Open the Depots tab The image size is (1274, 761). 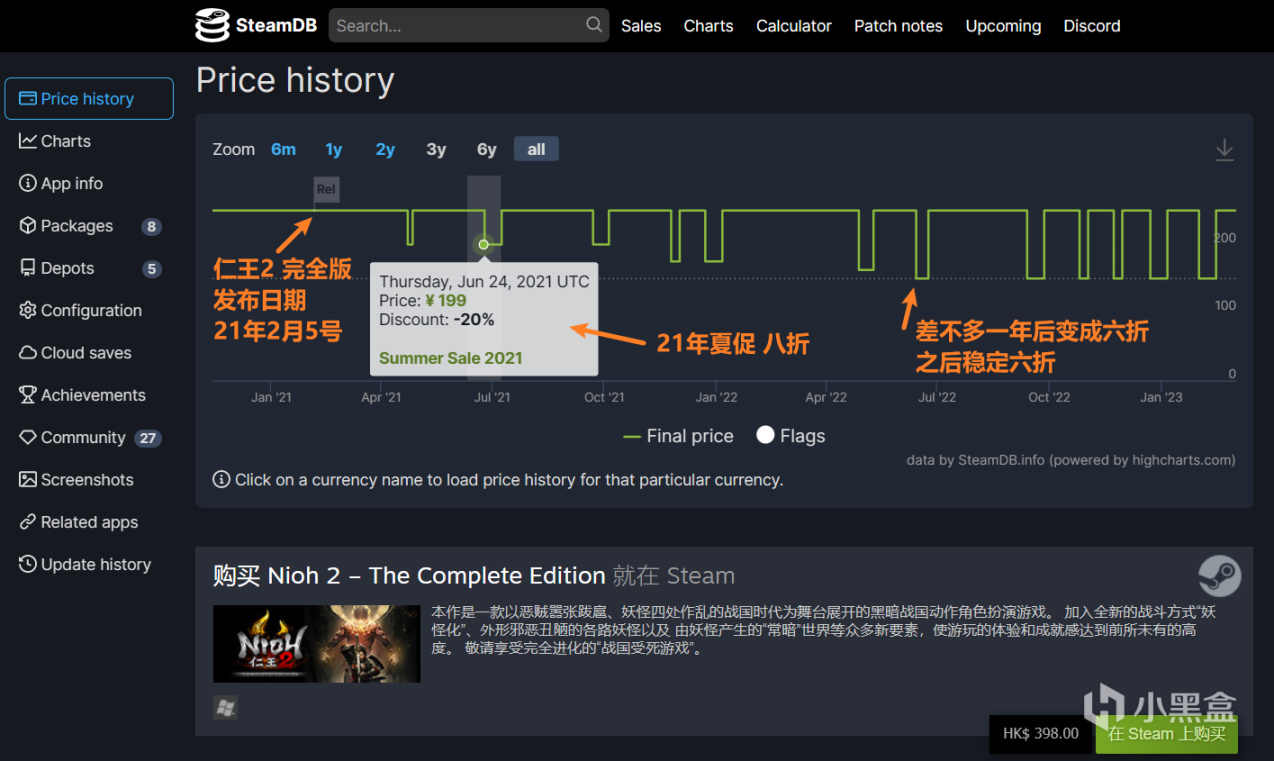[x=89, y=268]
